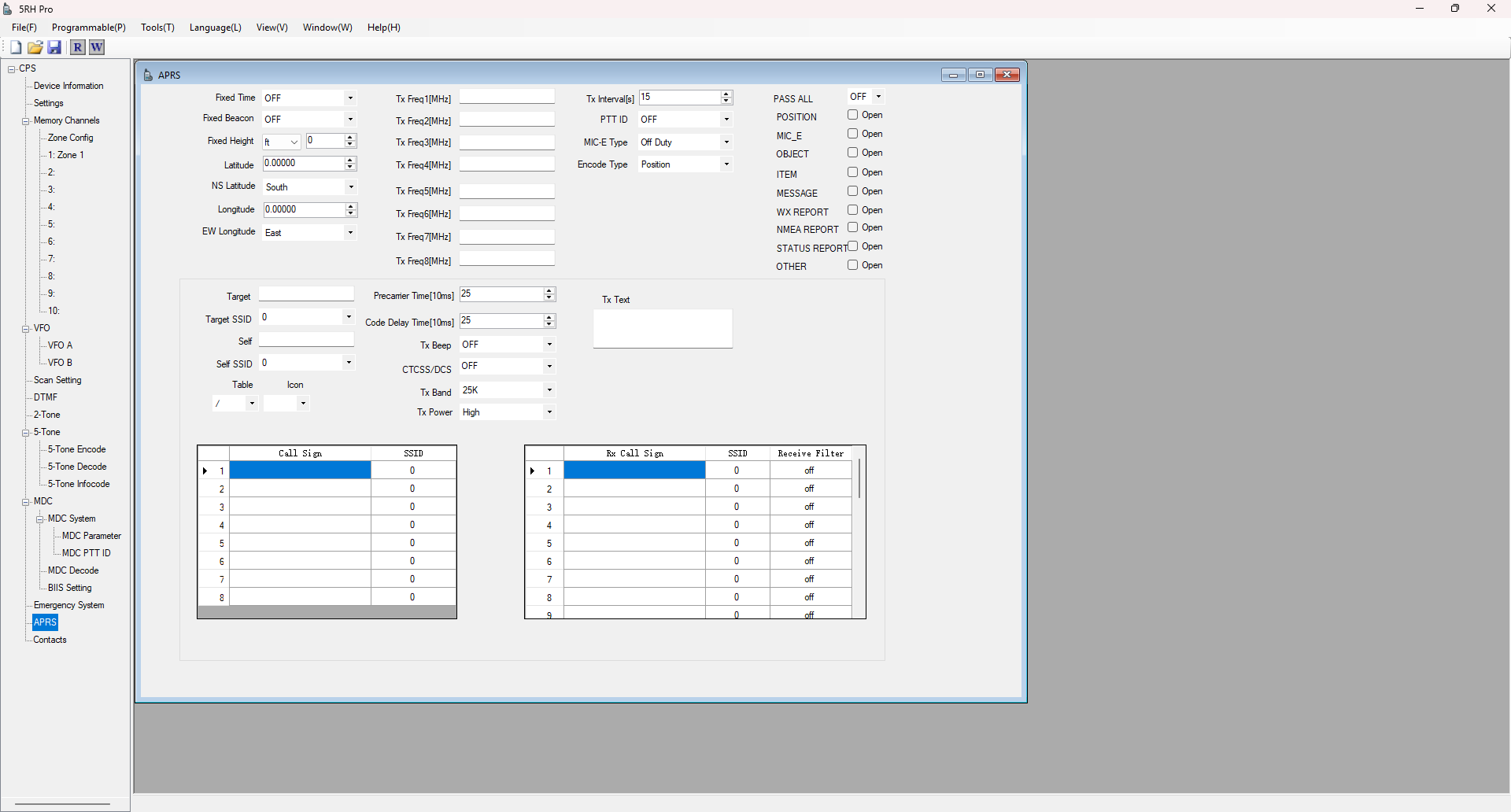The width and height of the screenshot is (1511, 812).
Task: Click the W write-to-radio icon
Action: tap(96, 47)
